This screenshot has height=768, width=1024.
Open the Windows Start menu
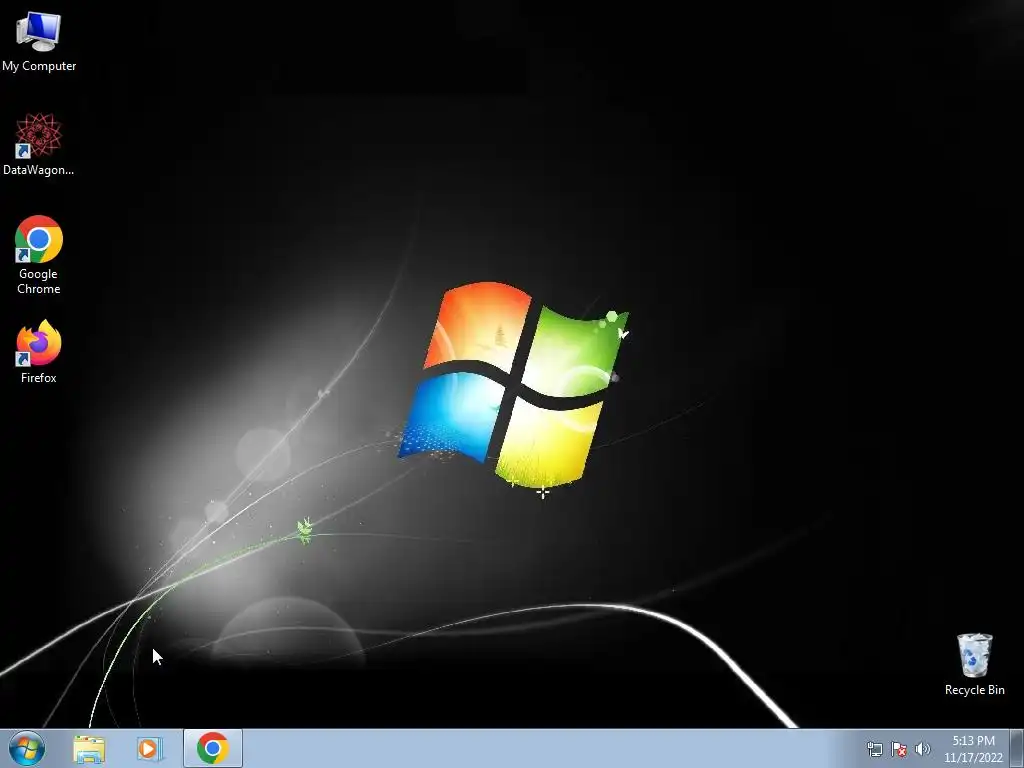tap(27, 748)
